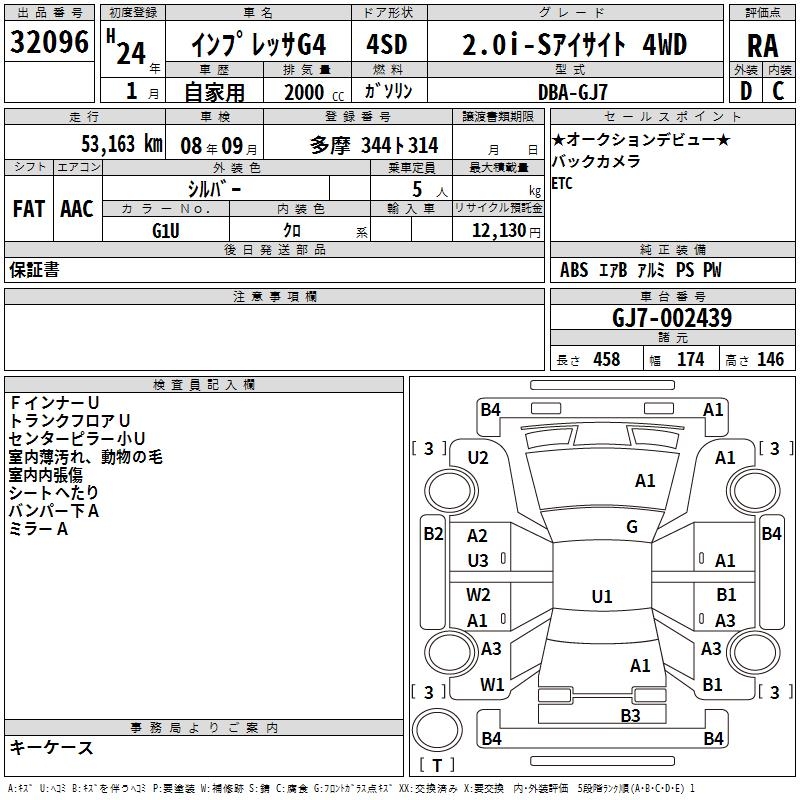This screenshot has width=800, height=800.
Task: Select the 2000 cc displacement value
Action: tap(314, 92)
